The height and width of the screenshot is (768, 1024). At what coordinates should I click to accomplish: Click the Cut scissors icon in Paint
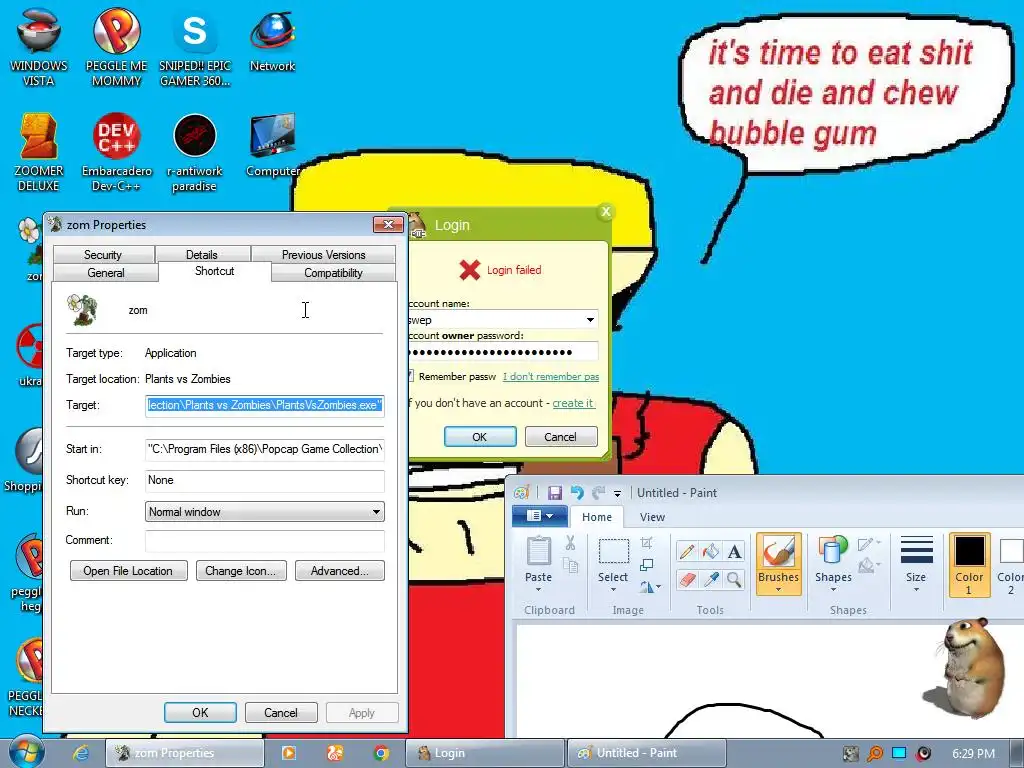click(570, 543)
